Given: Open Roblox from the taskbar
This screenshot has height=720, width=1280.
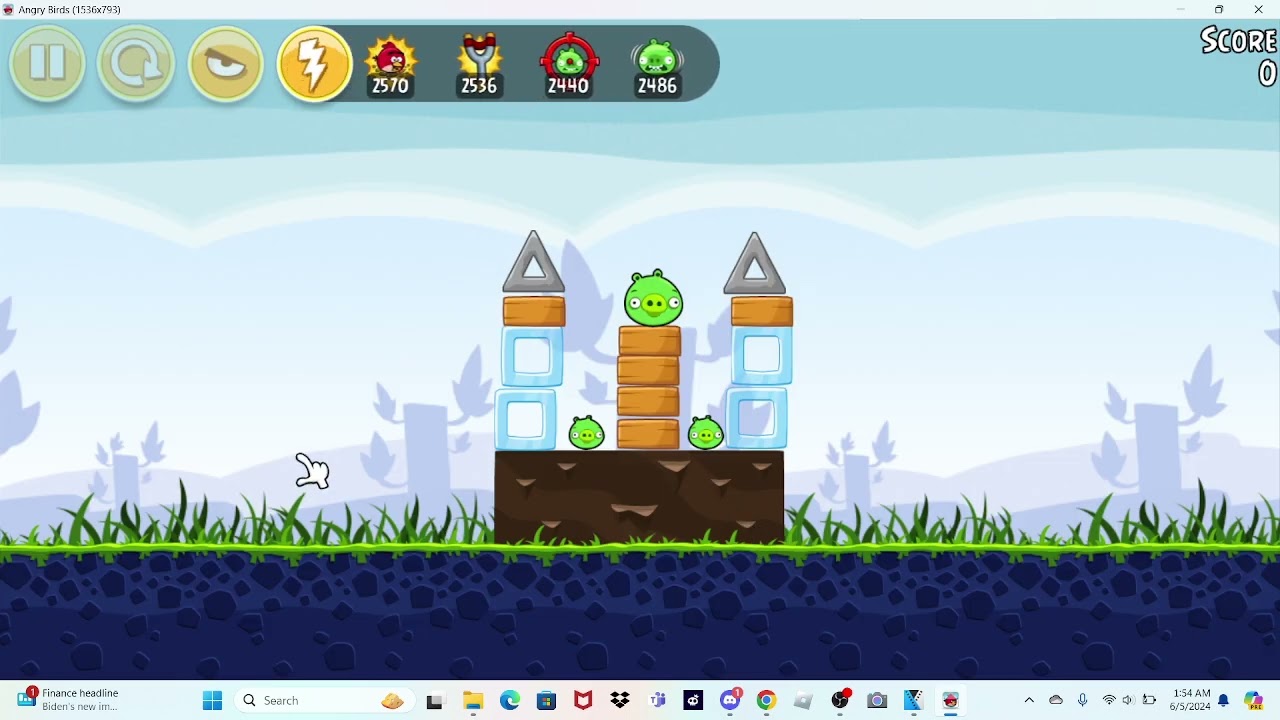Looking at the screenshot, I should 803,701.
